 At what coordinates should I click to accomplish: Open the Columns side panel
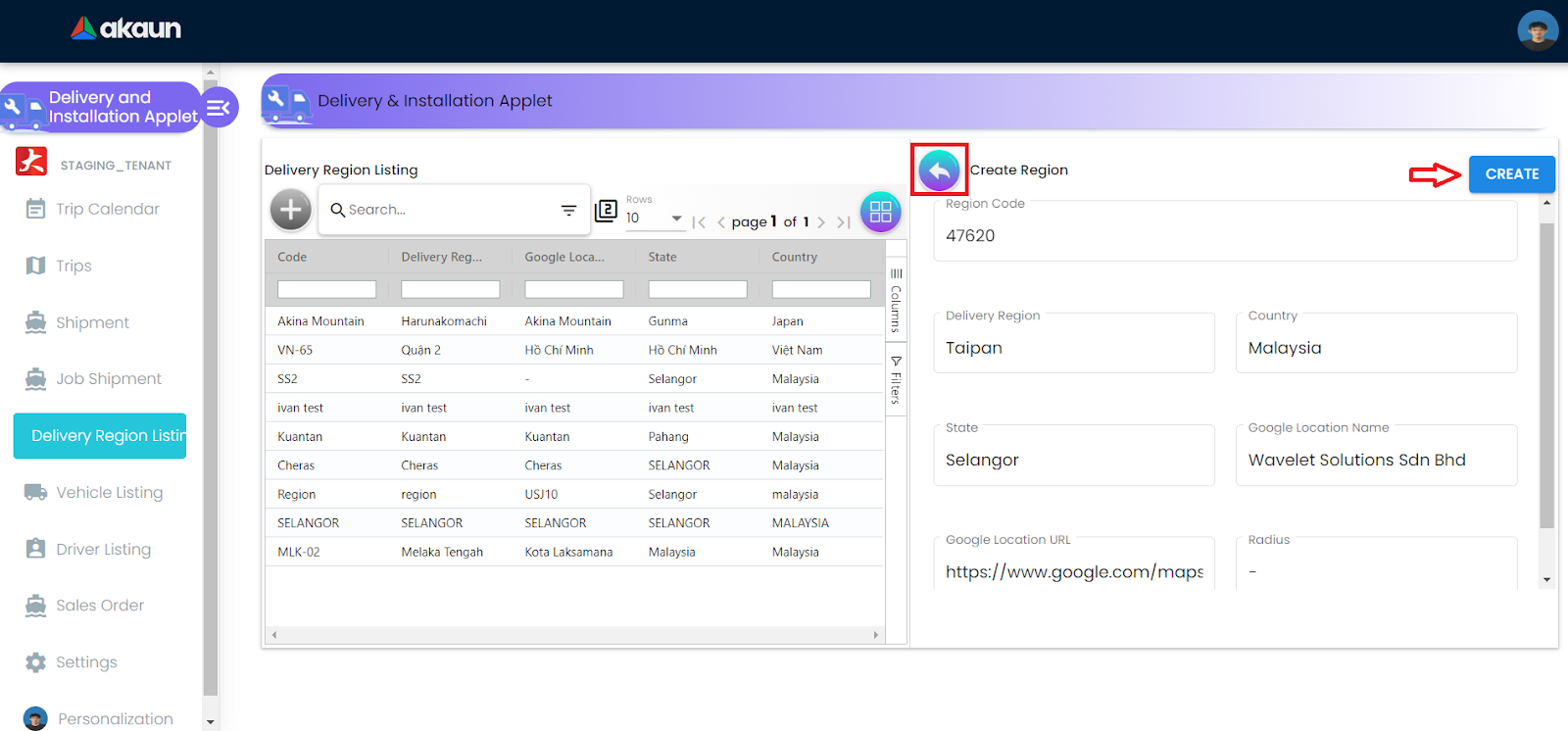tap(896, 300)
